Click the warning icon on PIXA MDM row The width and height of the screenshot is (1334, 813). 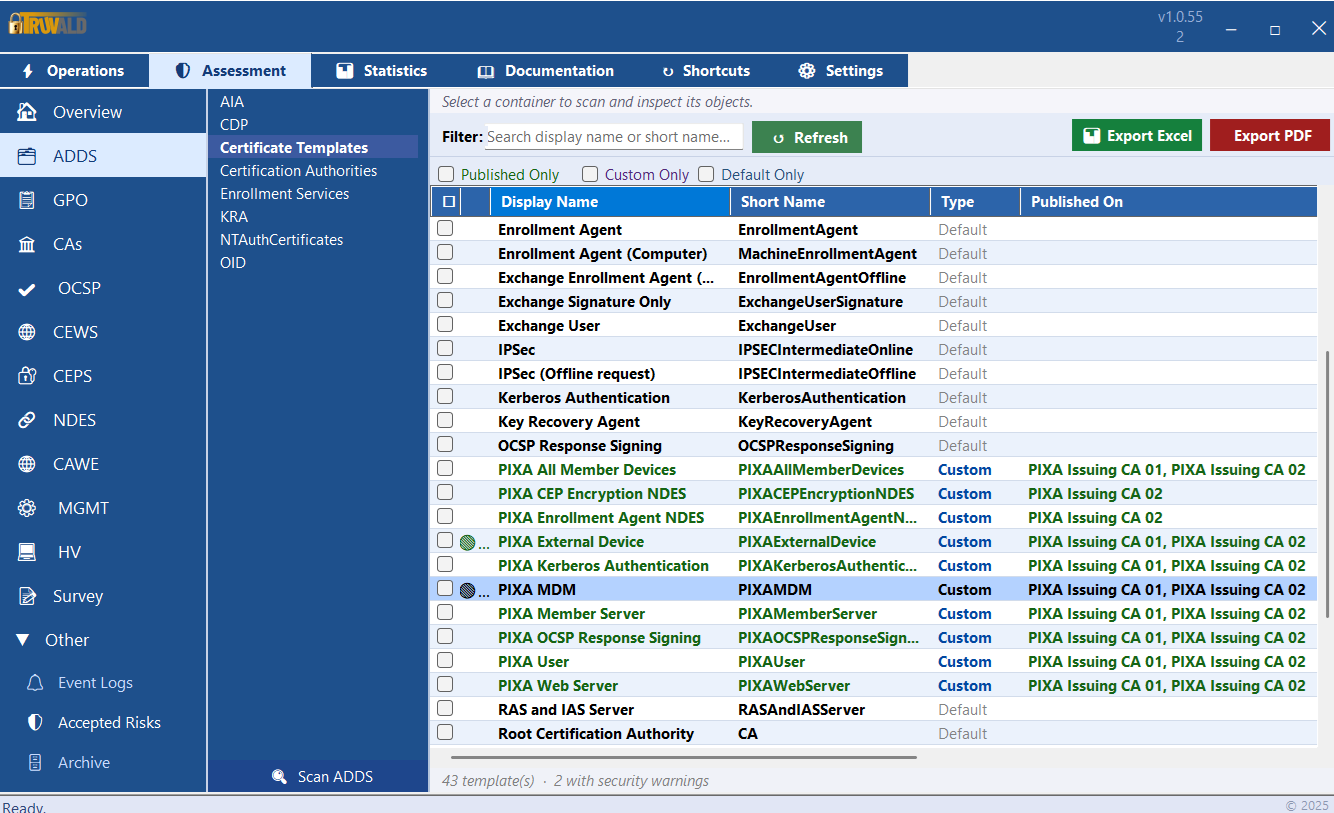coord(467,590)
